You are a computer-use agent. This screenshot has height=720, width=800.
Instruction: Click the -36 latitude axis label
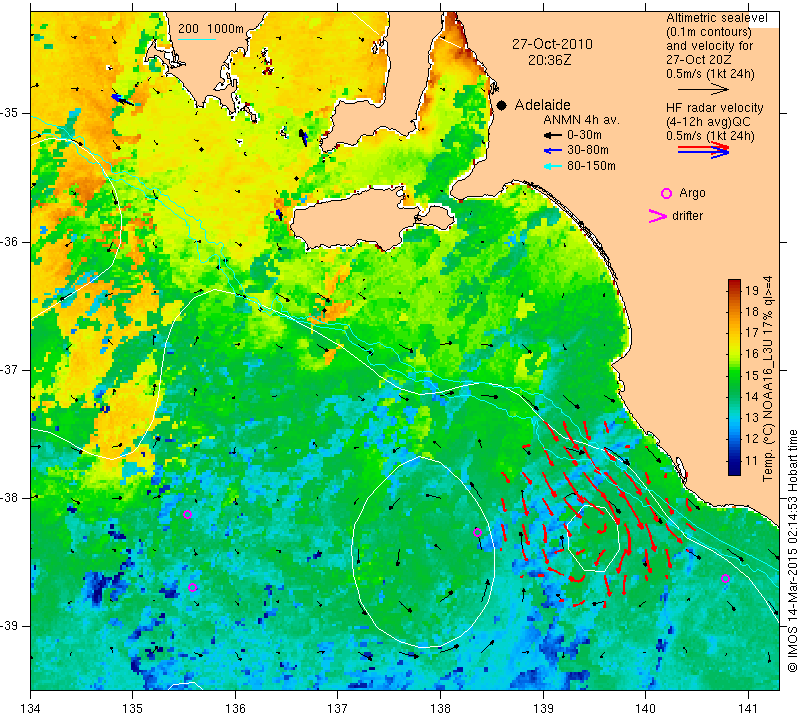coord(10,241)
